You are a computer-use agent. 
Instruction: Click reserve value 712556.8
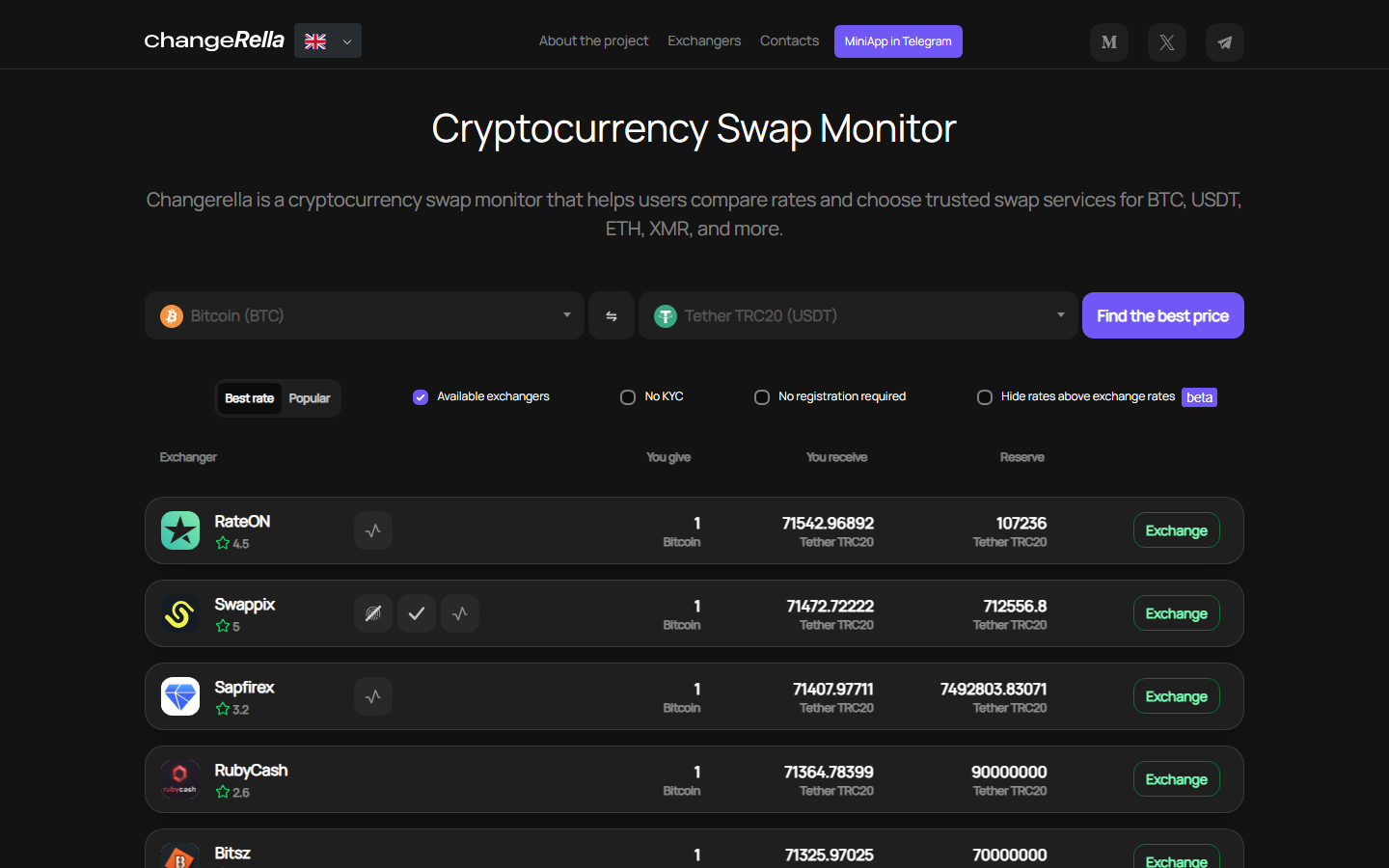click(x=1015, y=606)
